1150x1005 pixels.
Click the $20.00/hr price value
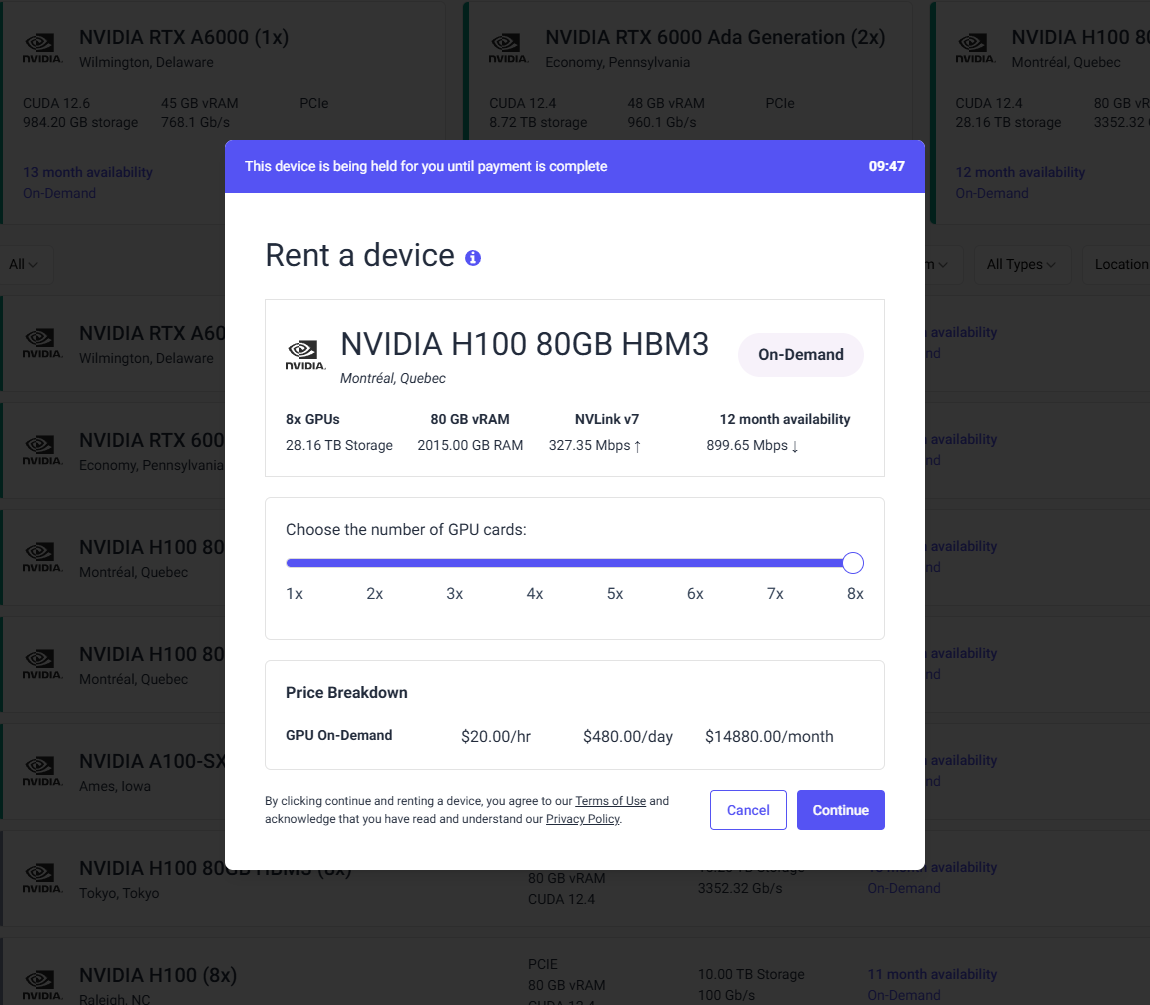coord(496,737)
